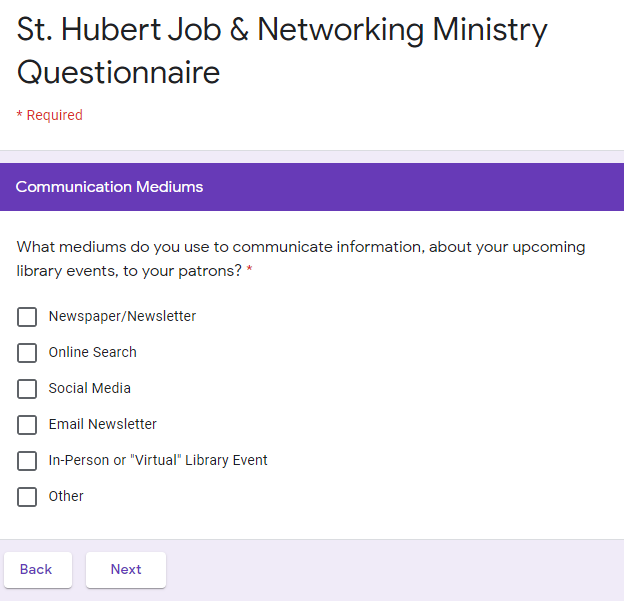Image resolution: width=624 pixels, height=601 pixels.
Task: Toggle the Other checkbox
Action: pyautogui.click(x=27, y=497)
